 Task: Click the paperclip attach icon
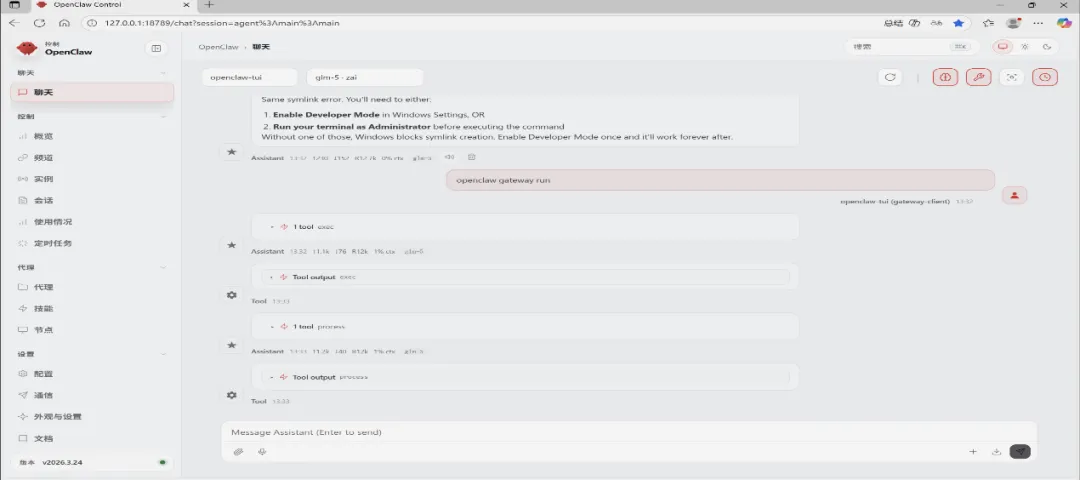click(238, 452)
